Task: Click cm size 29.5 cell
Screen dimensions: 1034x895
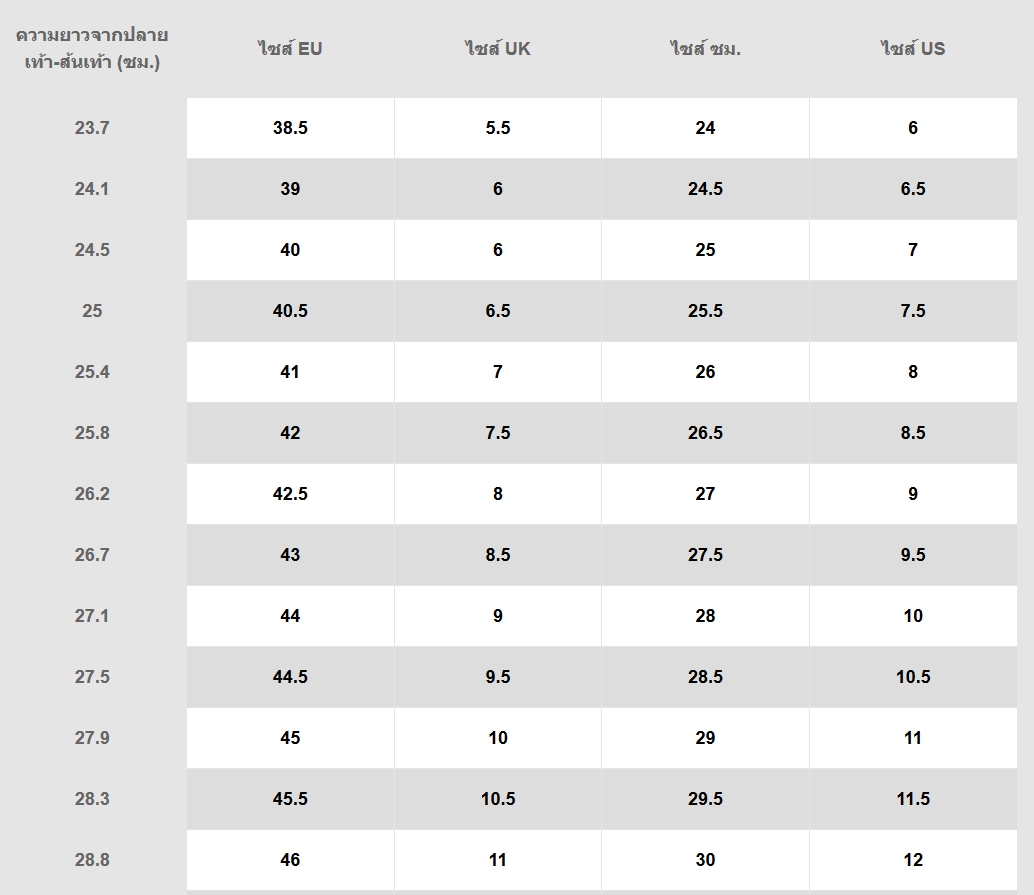Action: tap(705, 799)
